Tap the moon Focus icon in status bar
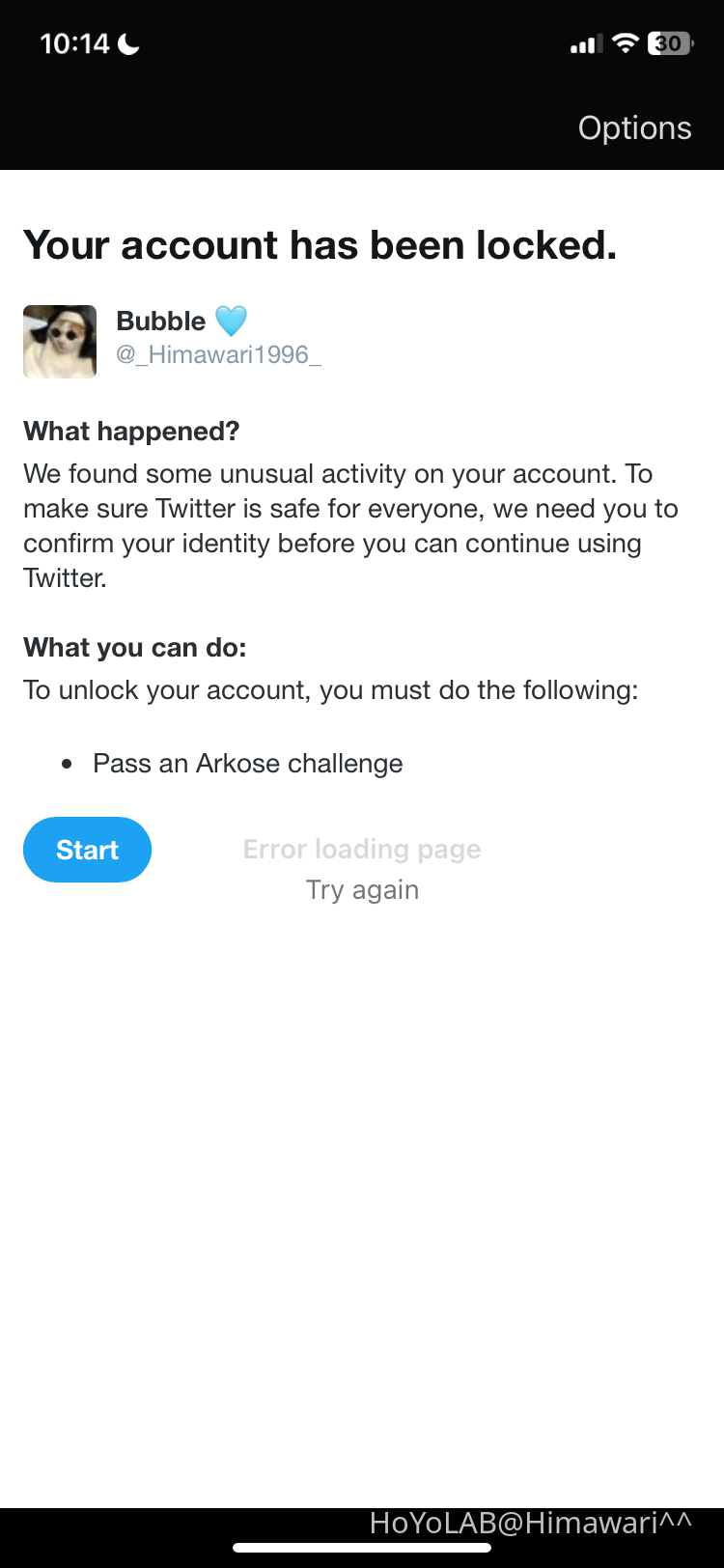This screenshot has width=724, height=1568. (128, 43)
